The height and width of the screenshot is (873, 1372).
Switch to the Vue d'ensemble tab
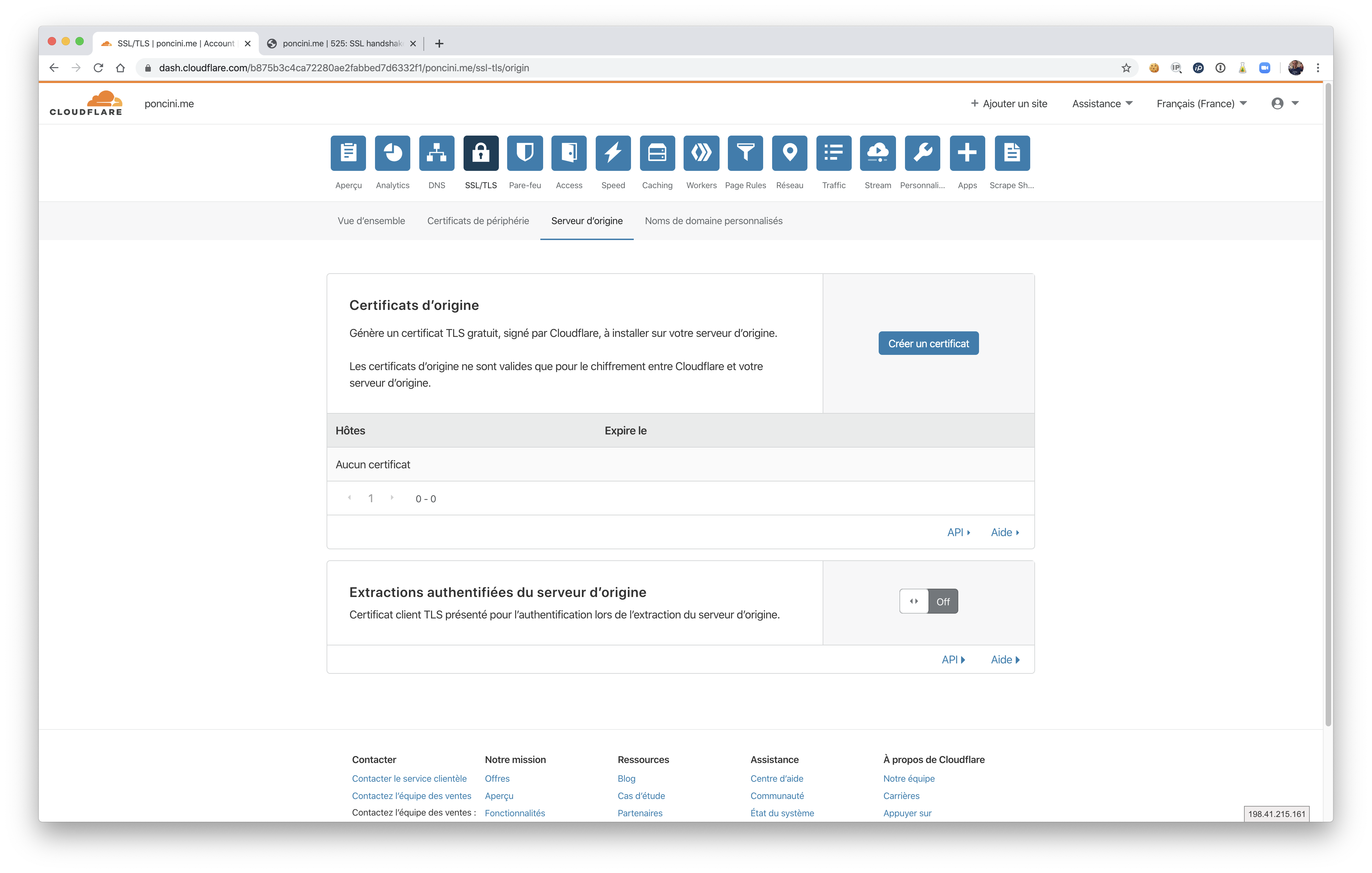pos(371,221)
